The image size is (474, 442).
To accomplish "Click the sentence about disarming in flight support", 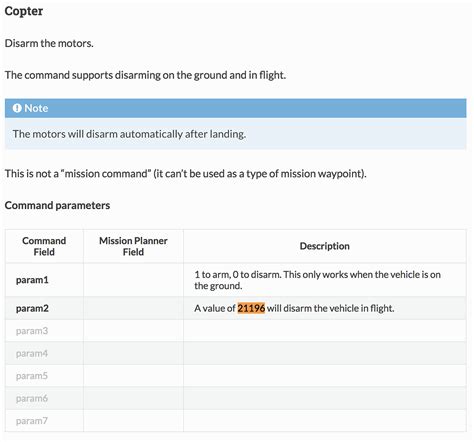I will 145,75.
